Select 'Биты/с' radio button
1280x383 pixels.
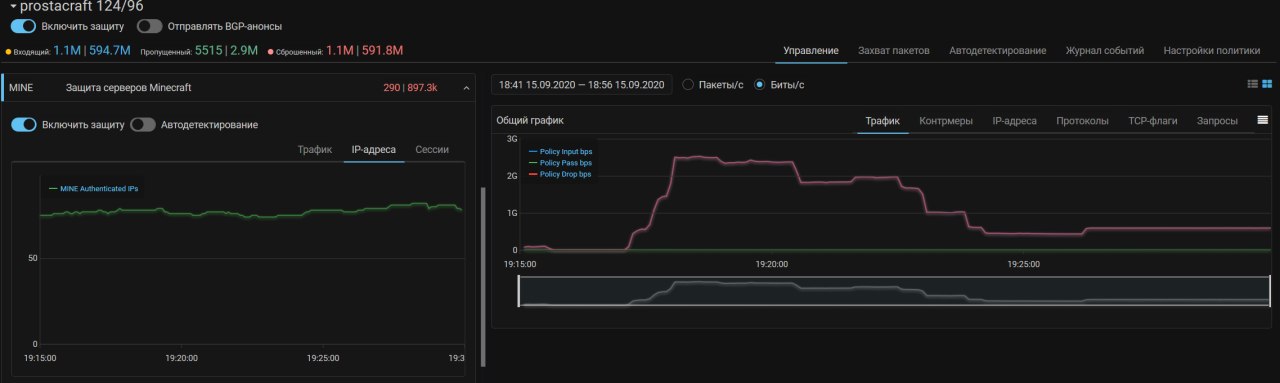[x=760, y=85]
